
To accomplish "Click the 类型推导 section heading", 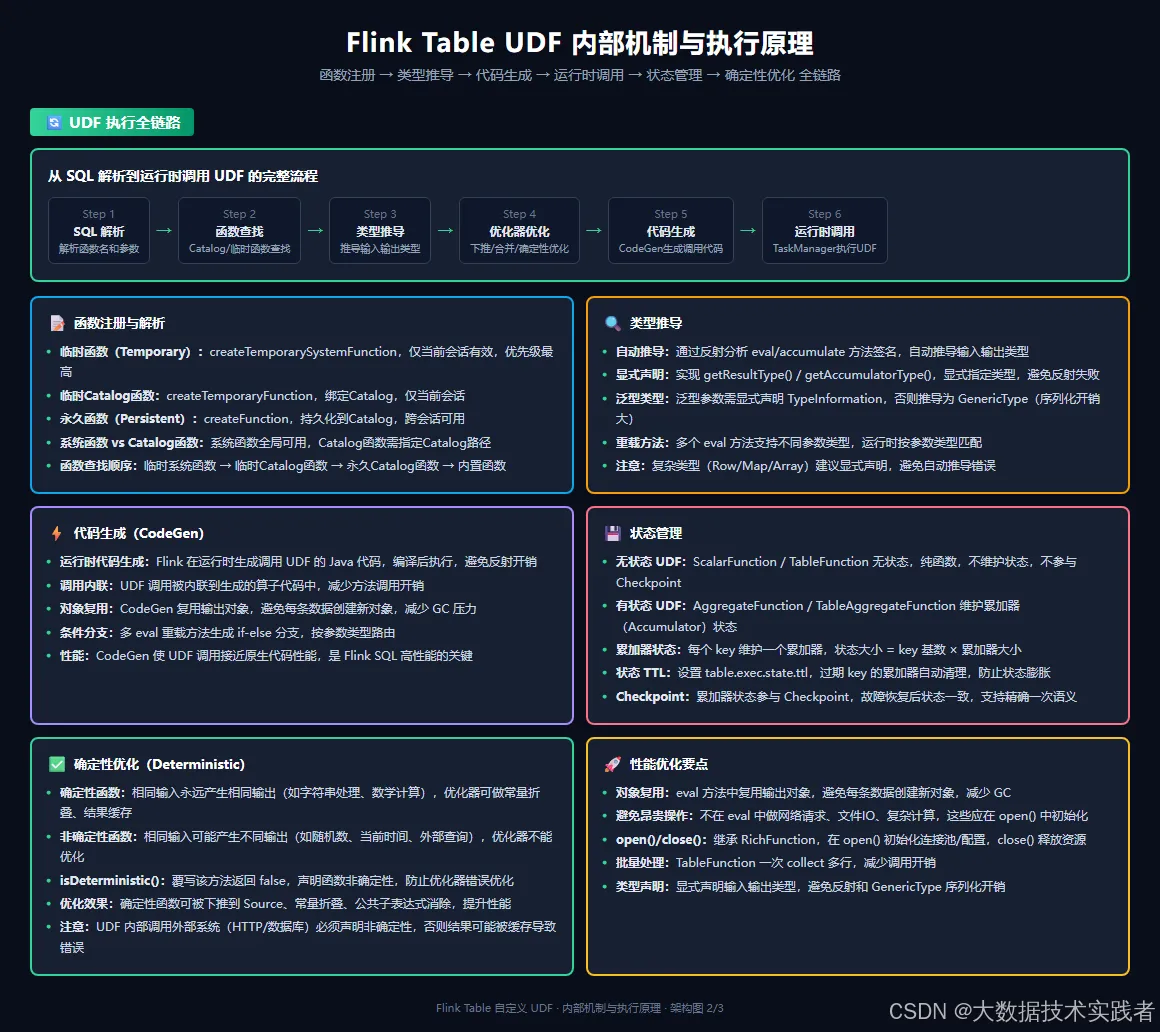I will pos(656,323).
